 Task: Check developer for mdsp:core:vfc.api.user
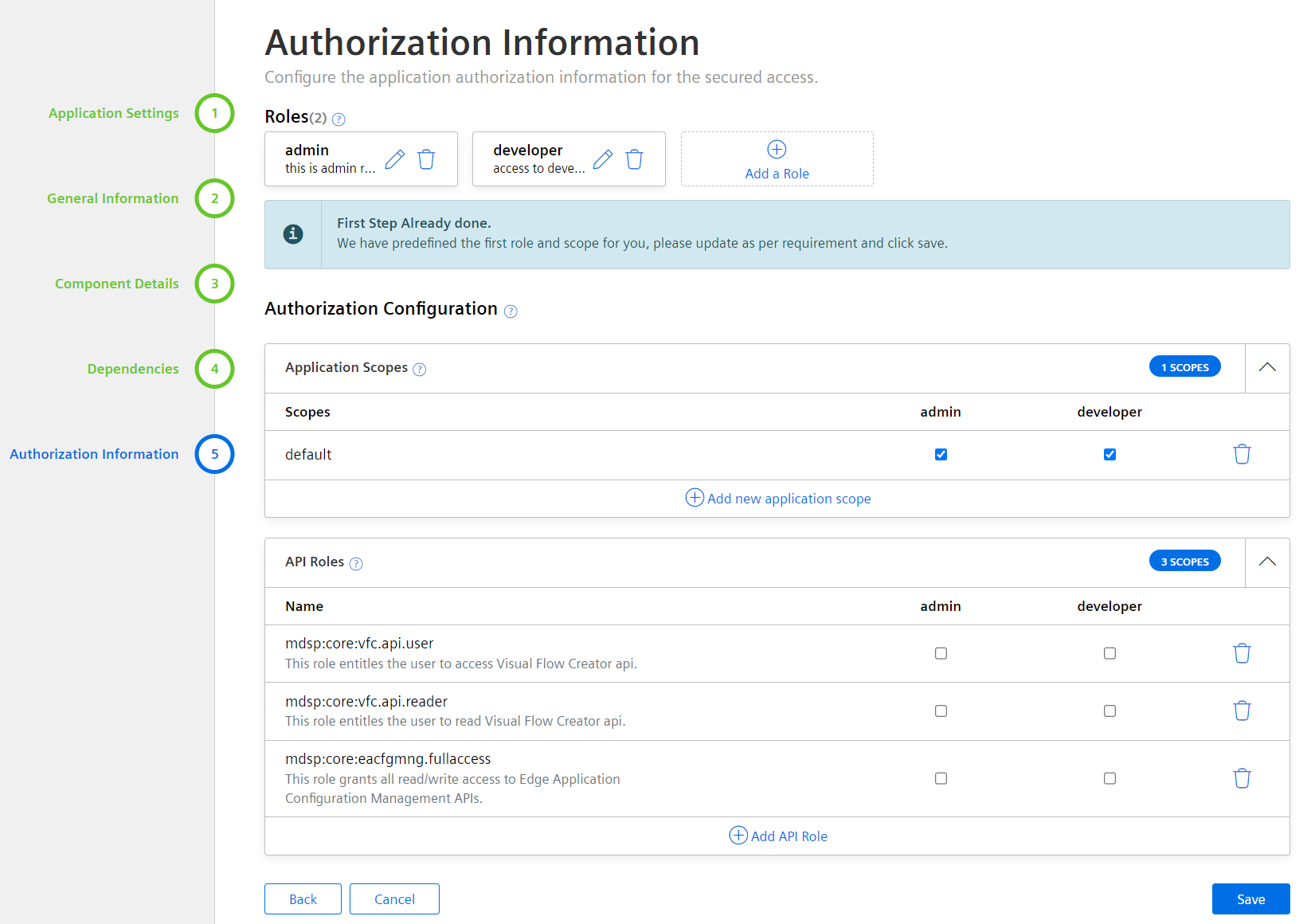tap(1109, 653)
